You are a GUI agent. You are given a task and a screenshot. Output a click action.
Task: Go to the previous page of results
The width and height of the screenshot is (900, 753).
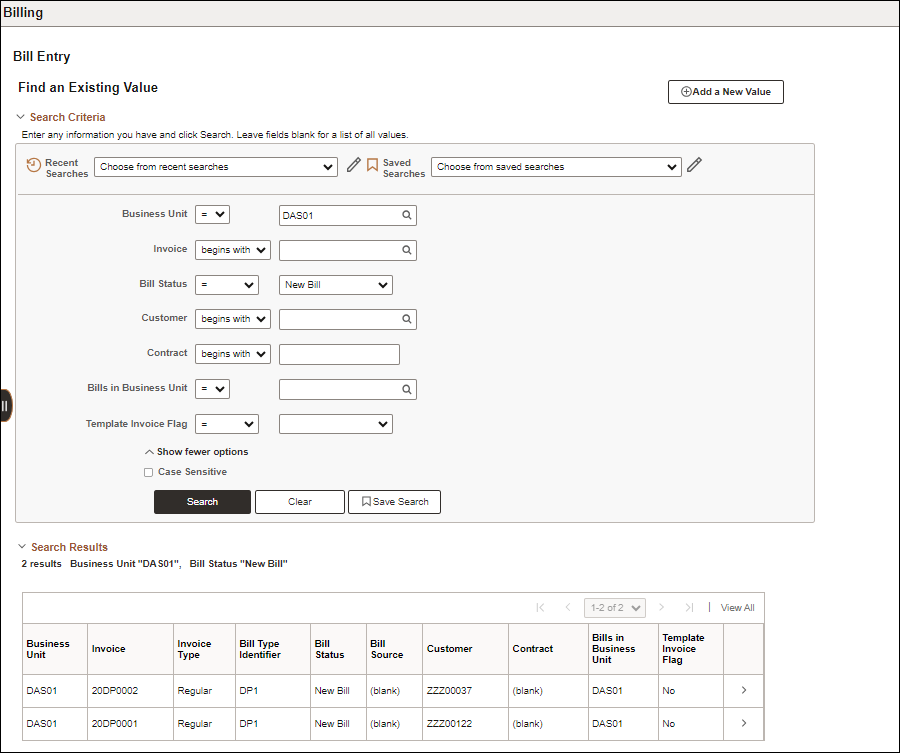568,607
